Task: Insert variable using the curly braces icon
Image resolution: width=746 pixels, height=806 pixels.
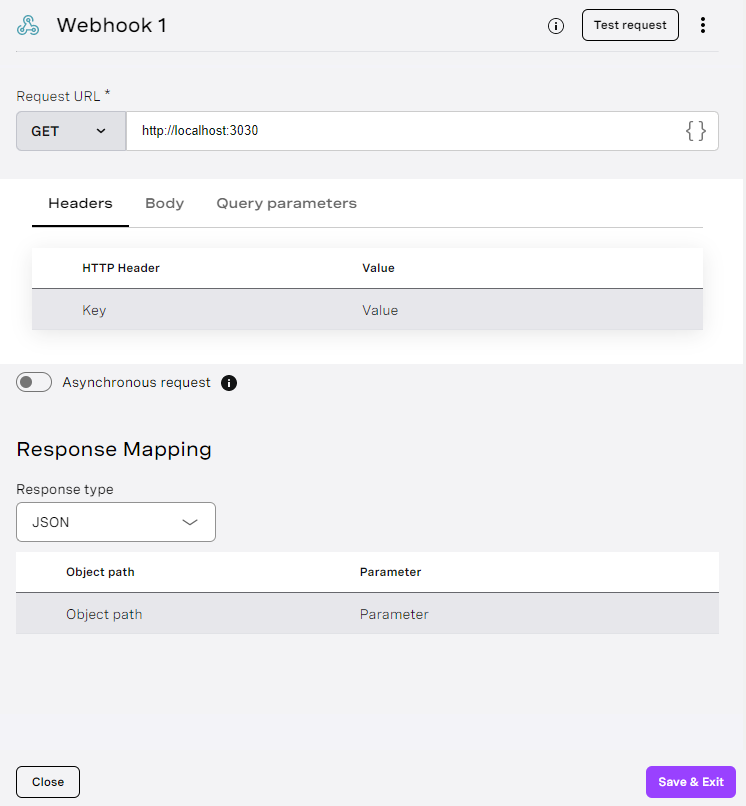Action: click(x=696, y=131)
